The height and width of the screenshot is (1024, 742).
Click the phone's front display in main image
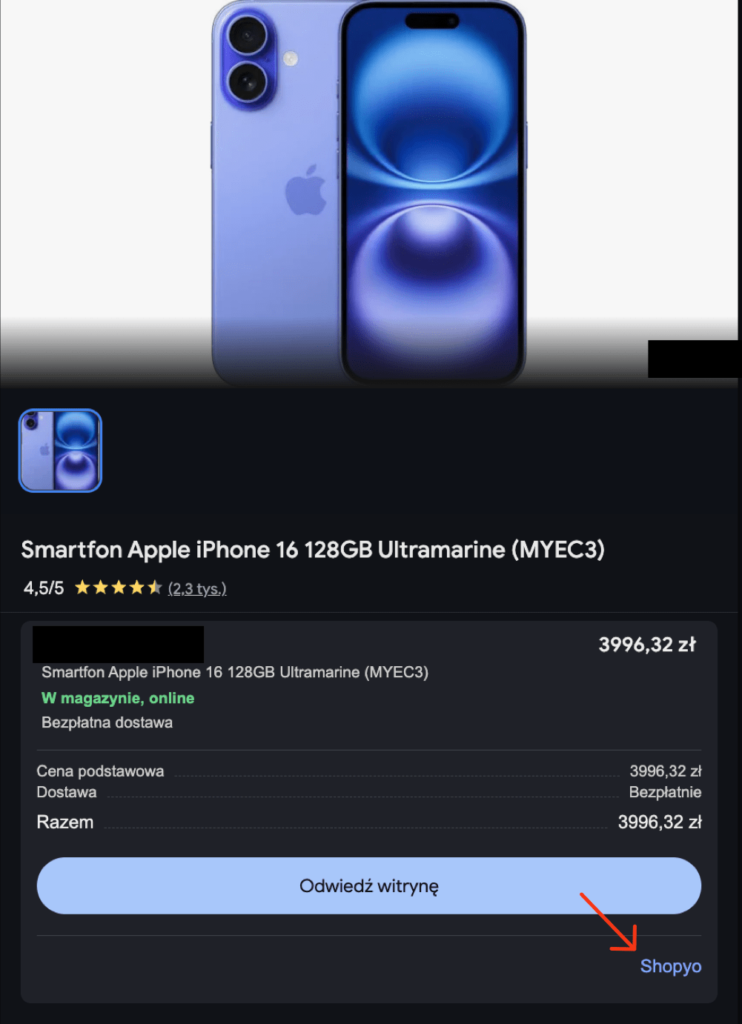pyautogui.click(x=433, y=194)
